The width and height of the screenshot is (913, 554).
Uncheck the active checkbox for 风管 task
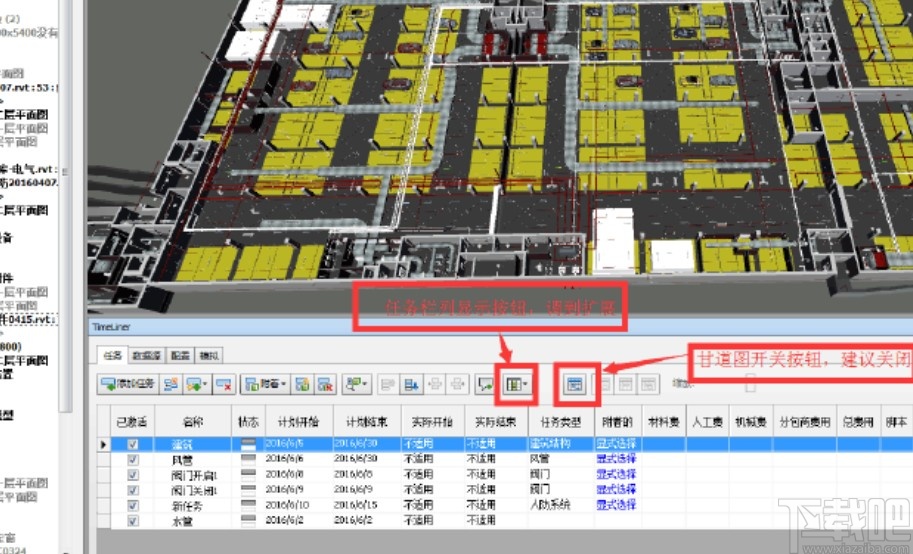point(132,460)
